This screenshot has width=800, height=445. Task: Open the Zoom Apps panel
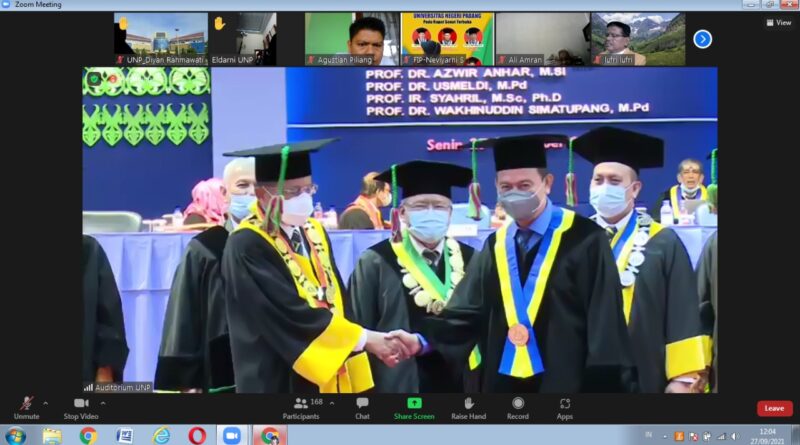coord(565,405)
